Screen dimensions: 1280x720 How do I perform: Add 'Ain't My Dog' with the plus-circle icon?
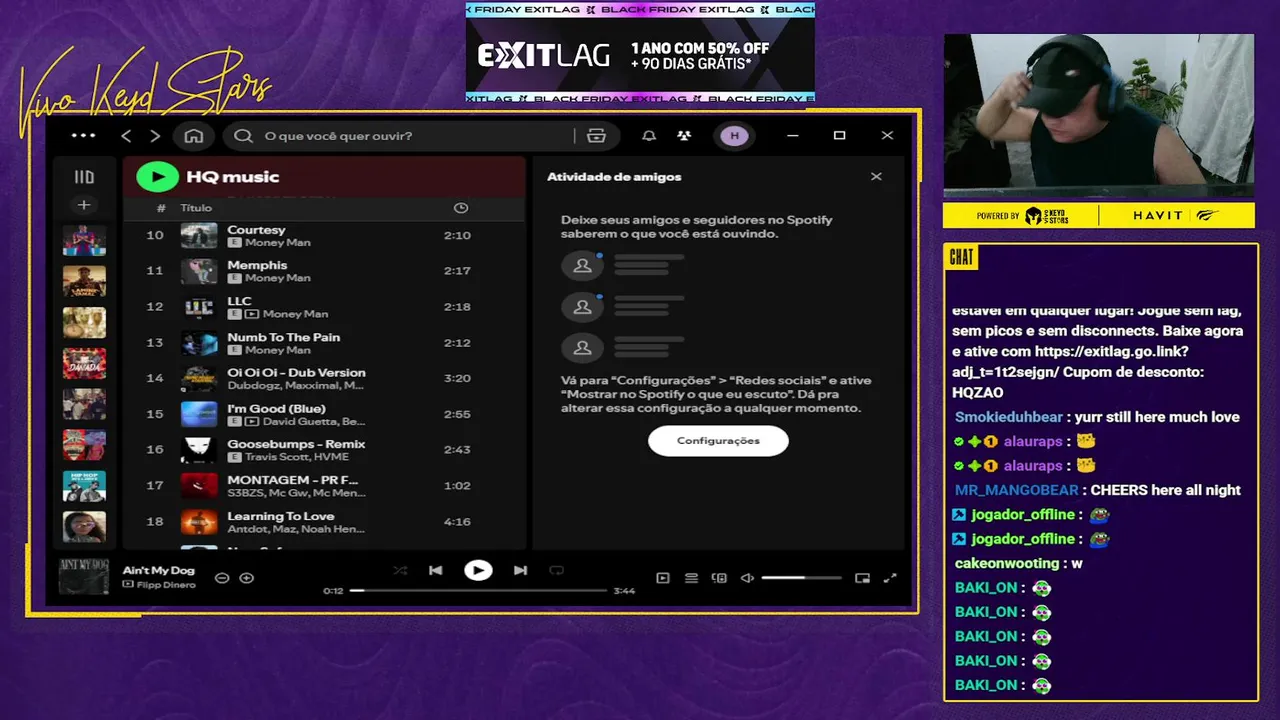click(247, 578)
